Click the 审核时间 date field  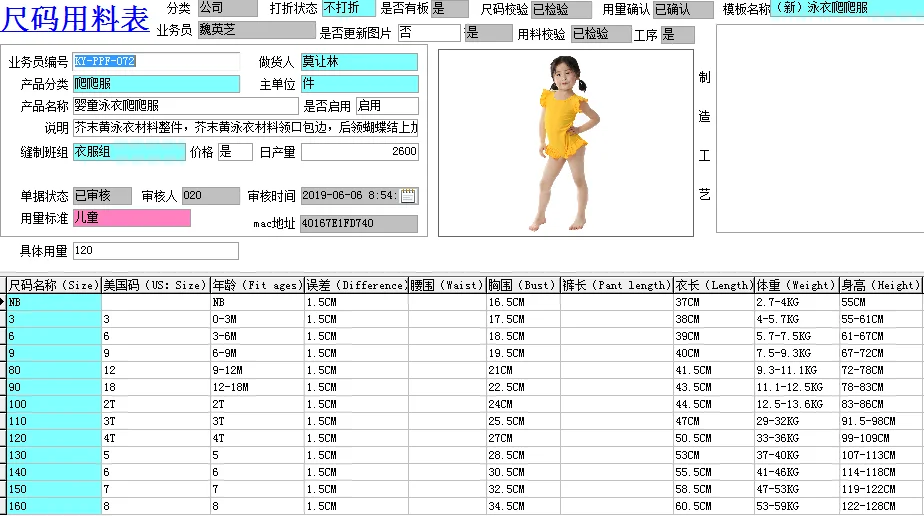coord(359,196)
